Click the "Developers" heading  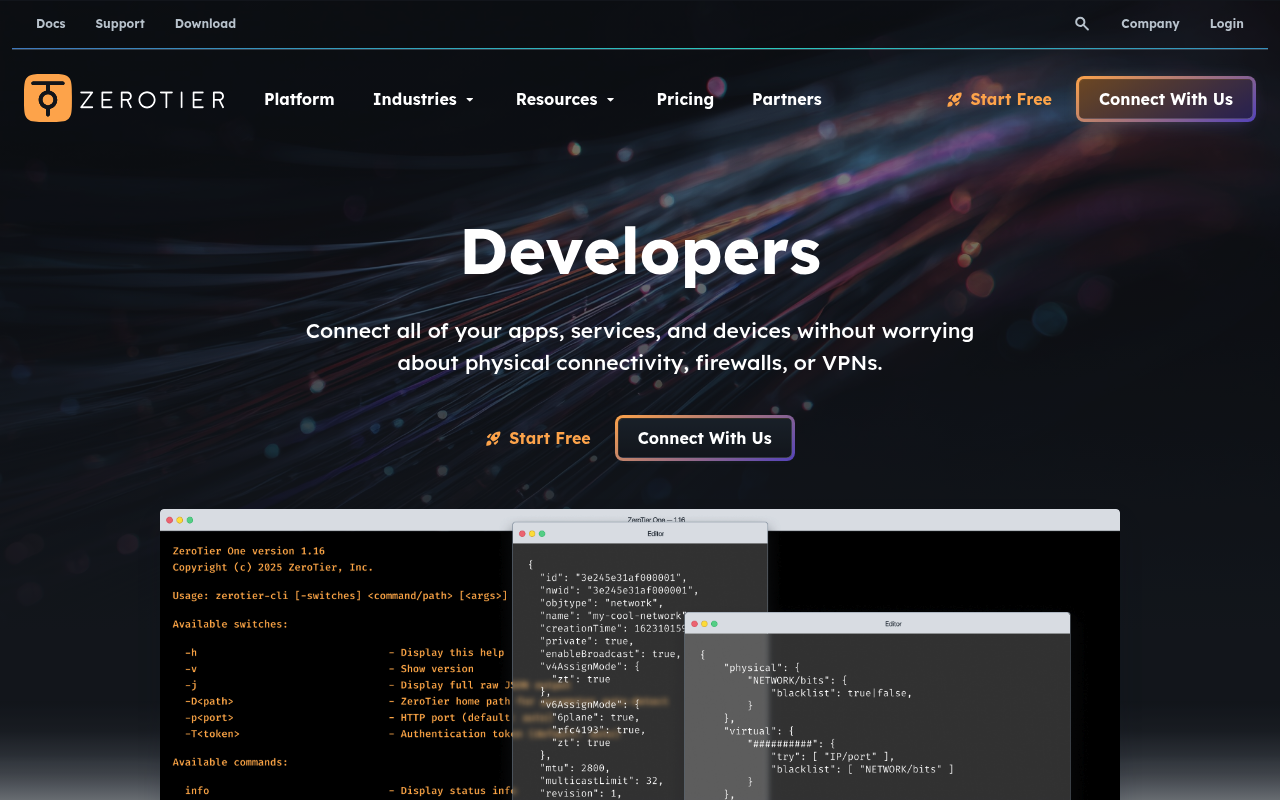[640, 251]
